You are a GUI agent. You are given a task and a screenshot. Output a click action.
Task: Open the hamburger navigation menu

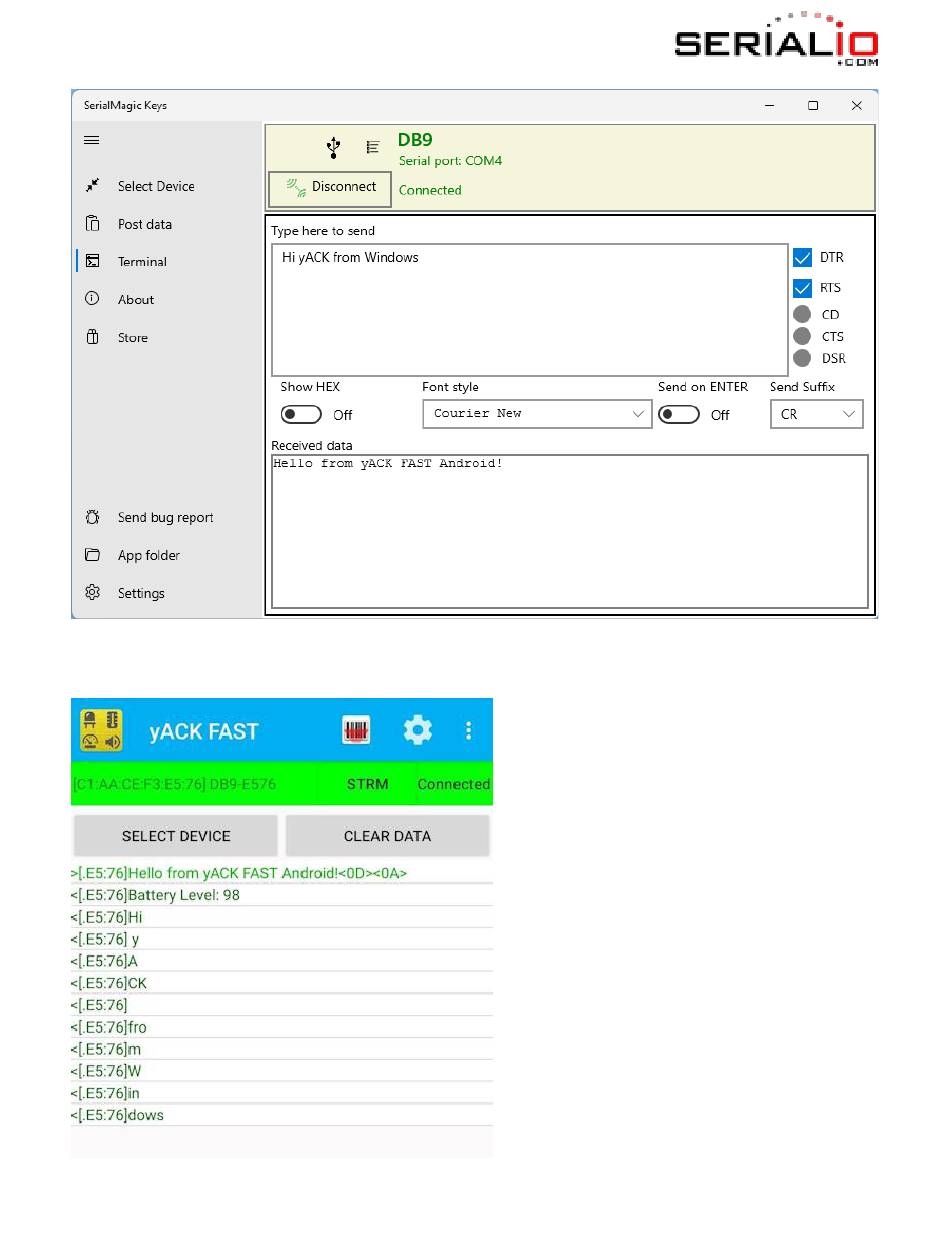tap(92, 140)
